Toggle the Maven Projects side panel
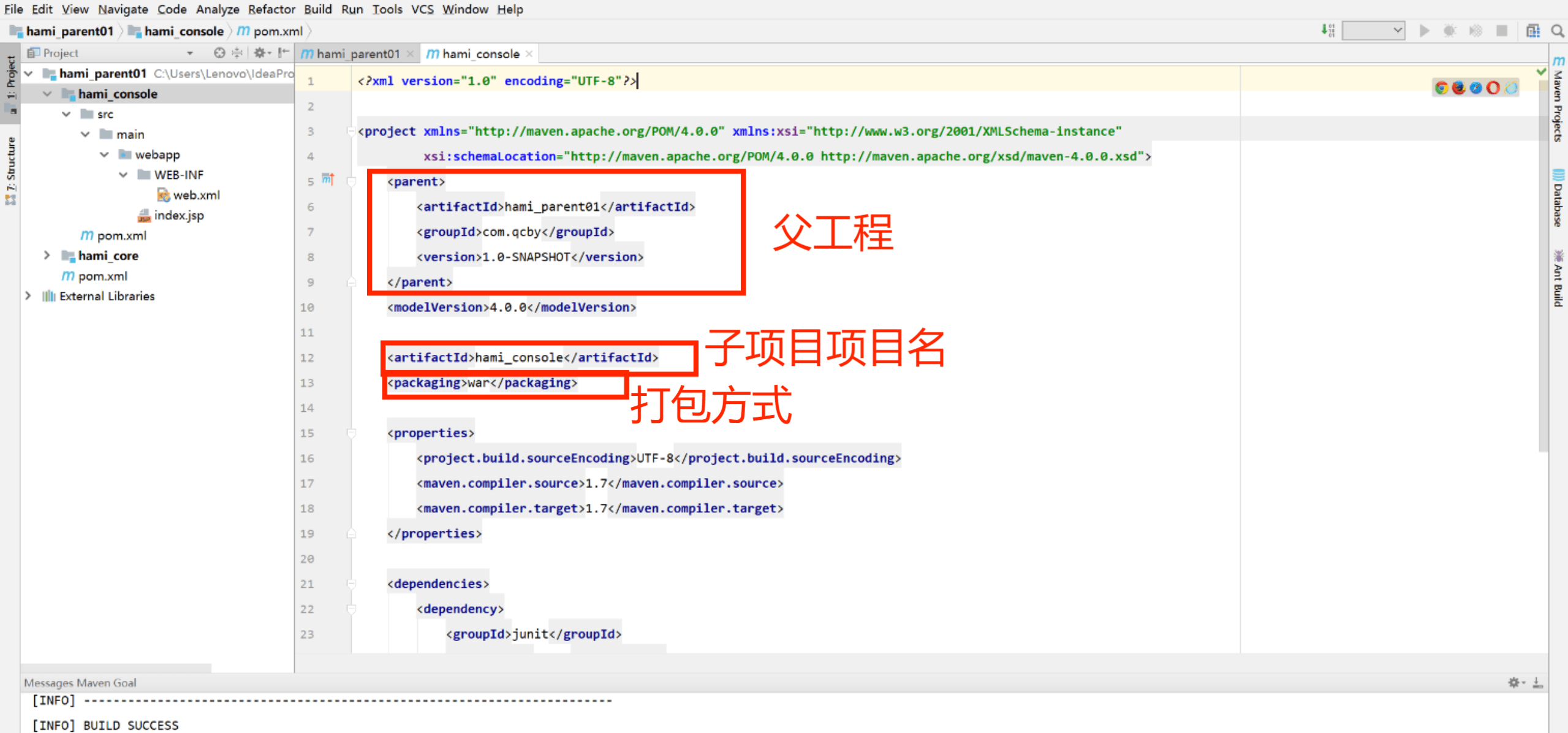 tap(1558, 101)
